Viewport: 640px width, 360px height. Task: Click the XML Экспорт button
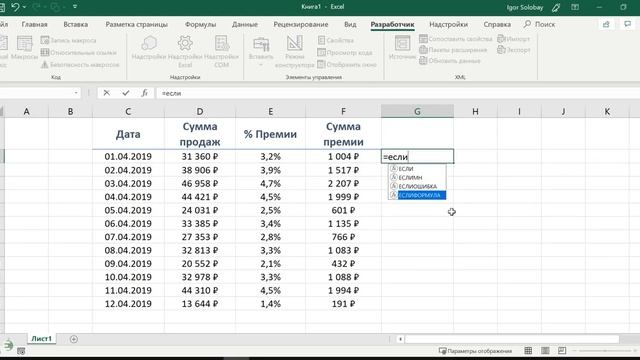coord(513,50)
